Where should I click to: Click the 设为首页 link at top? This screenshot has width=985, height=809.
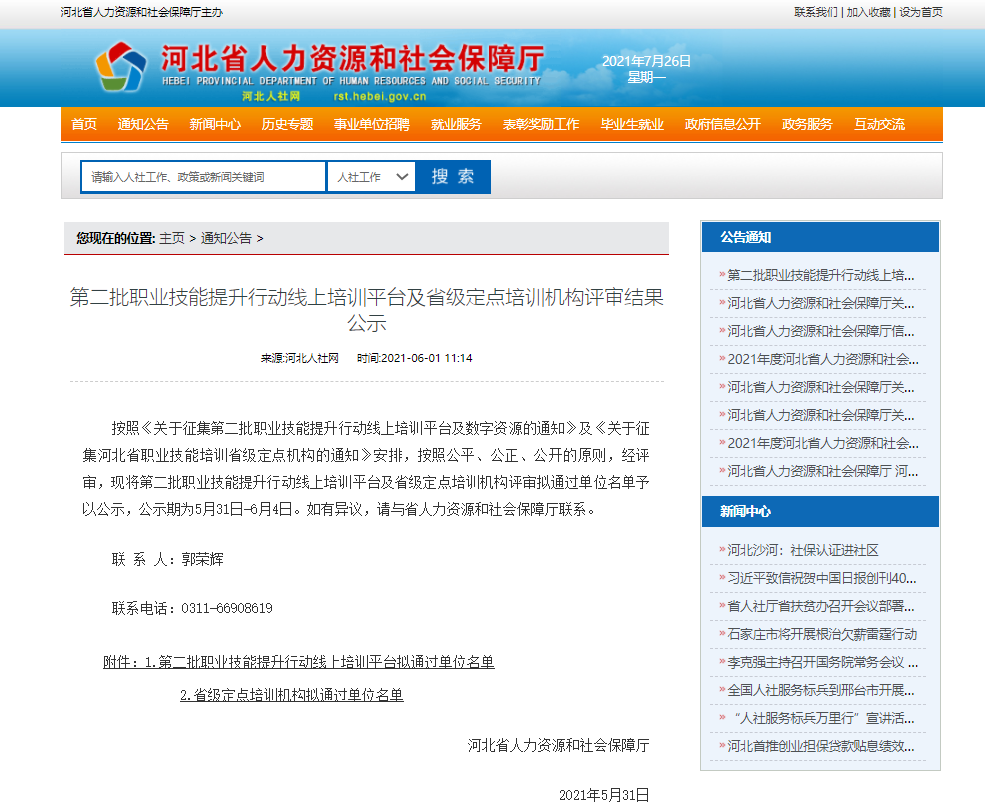coord(921,12)
